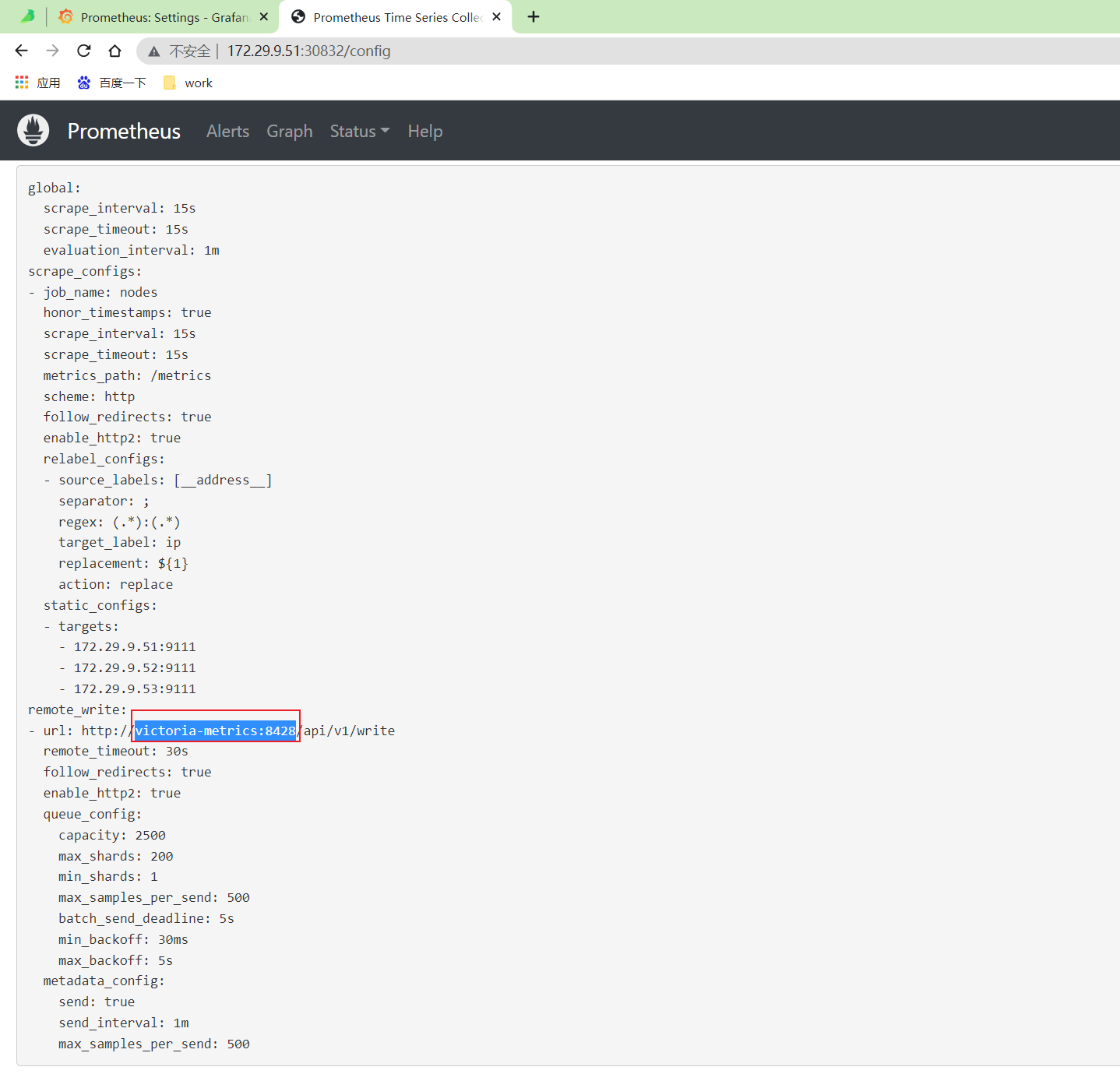This screenshot has height=1074, width=1120.
Task: Open the apps grid bookmark
Action: (x=37, y=83)
